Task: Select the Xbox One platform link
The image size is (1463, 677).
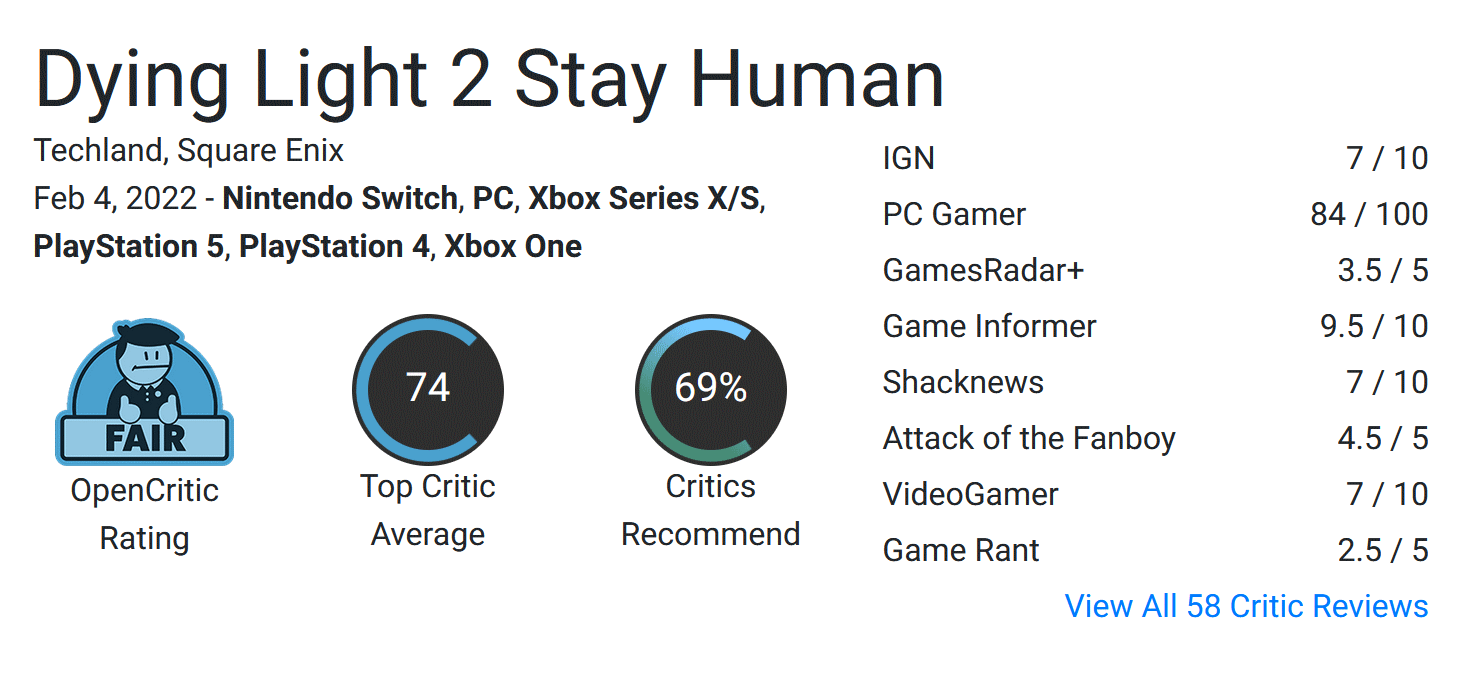Action: click(513, 246)
